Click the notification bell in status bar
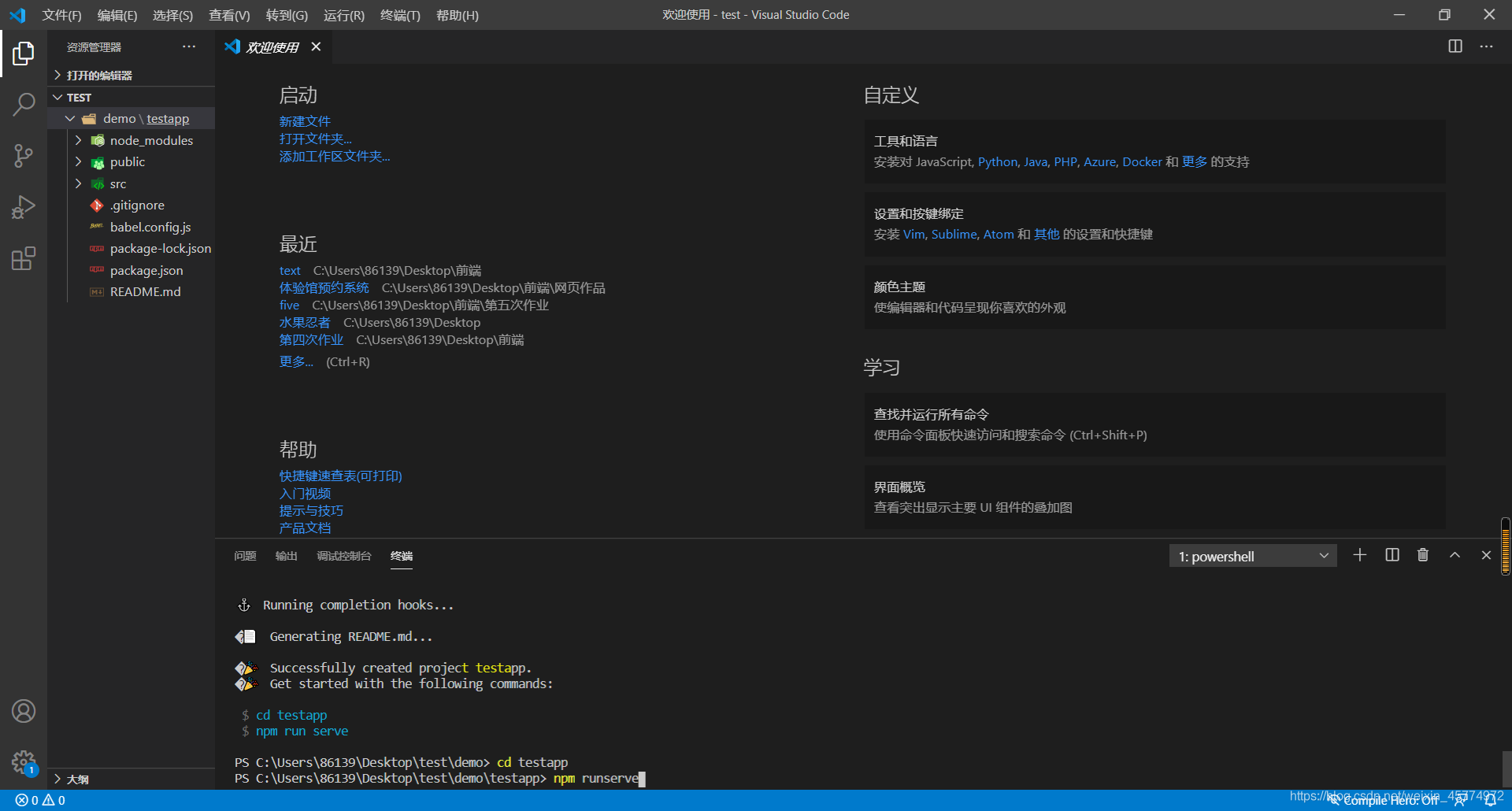The height and width of the screenshot is (811, 1512). (1490, 800)
